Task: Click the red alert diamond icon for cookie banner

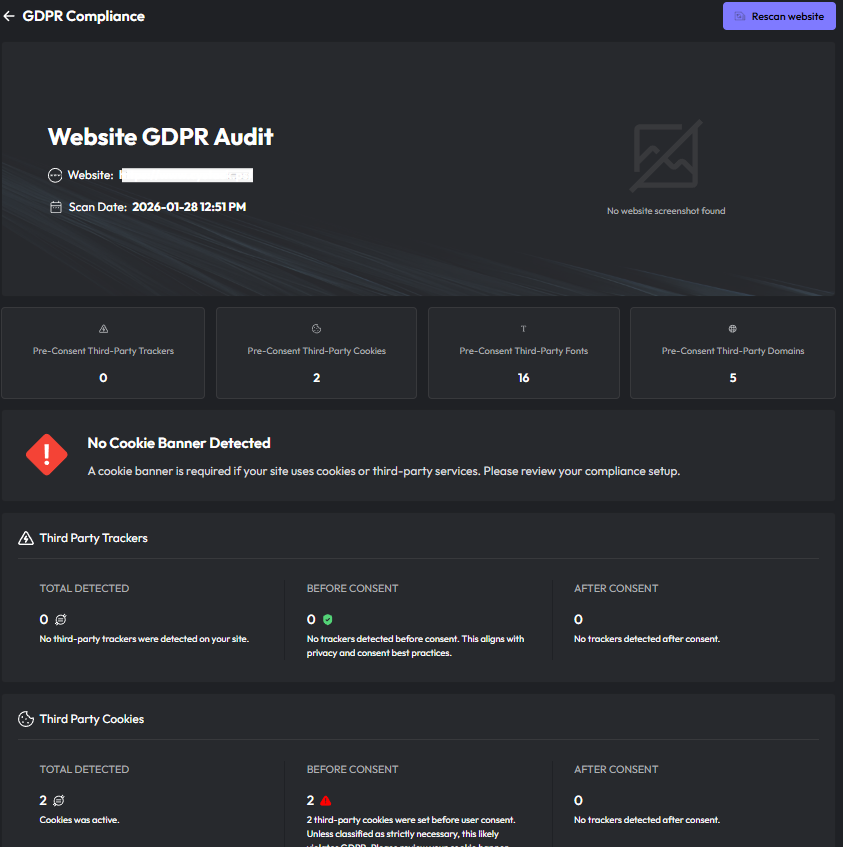Action: (x=47, y=455)
